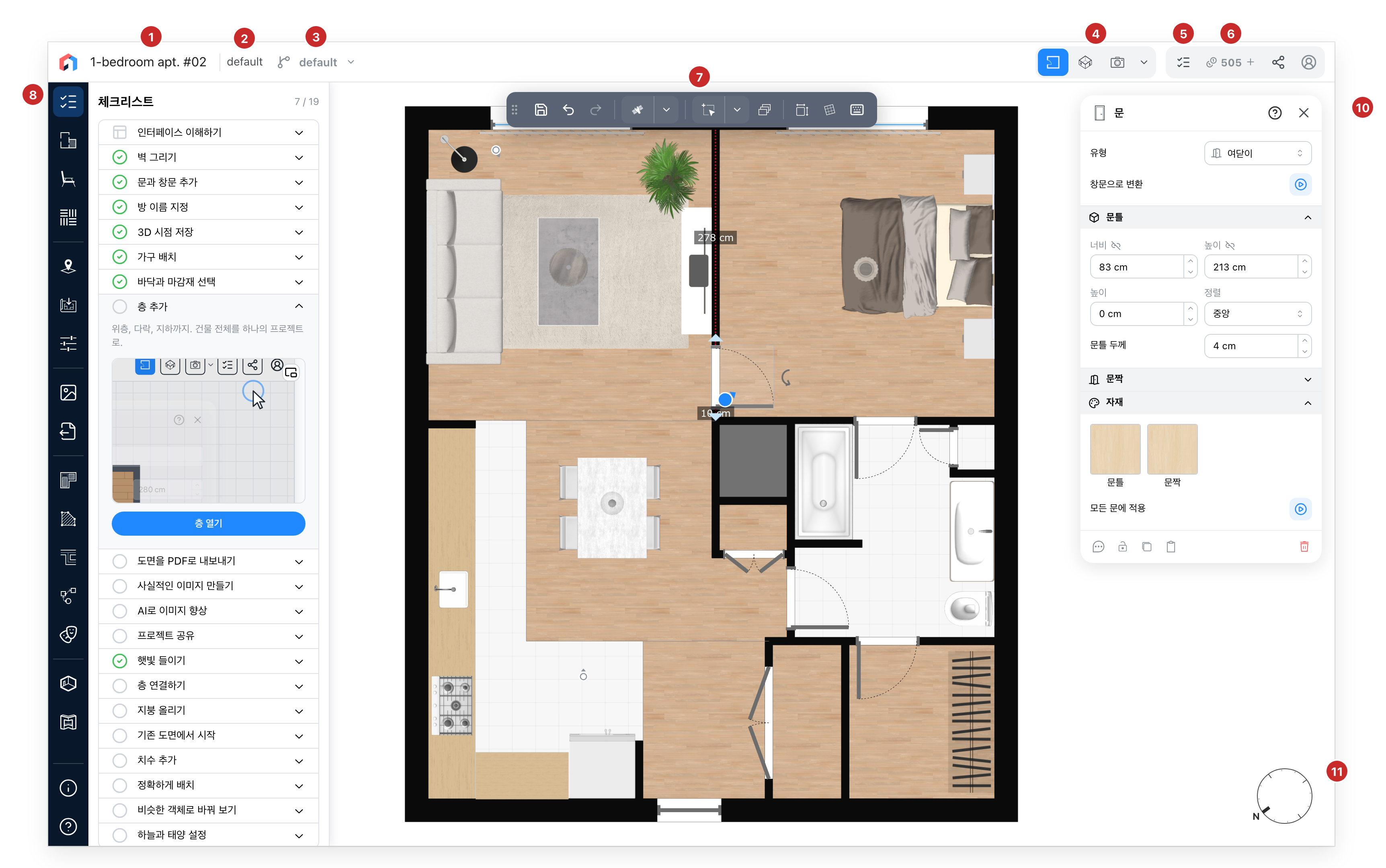1386x868 pixels.
Task: Check off 지붕 올리기
Action: (119, 710)
